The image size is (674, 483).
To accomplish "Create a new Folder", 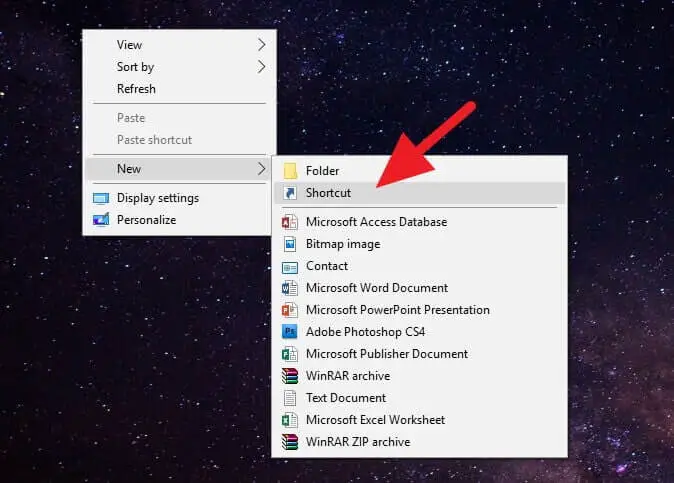I will coord(420,171).
